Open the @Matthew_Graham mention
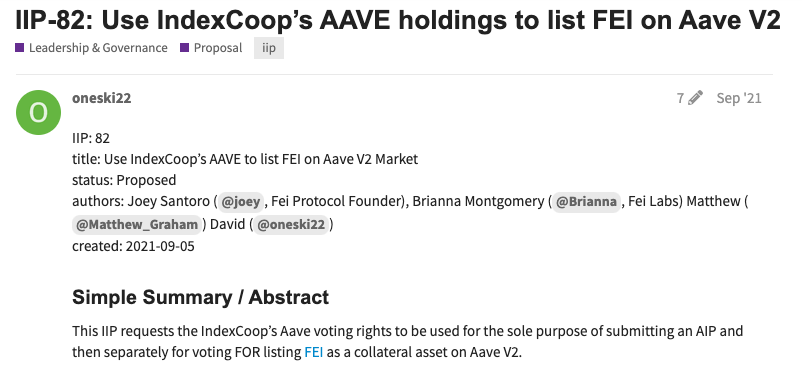The width and height of the screenshot is (802, 382). point(137,224)
